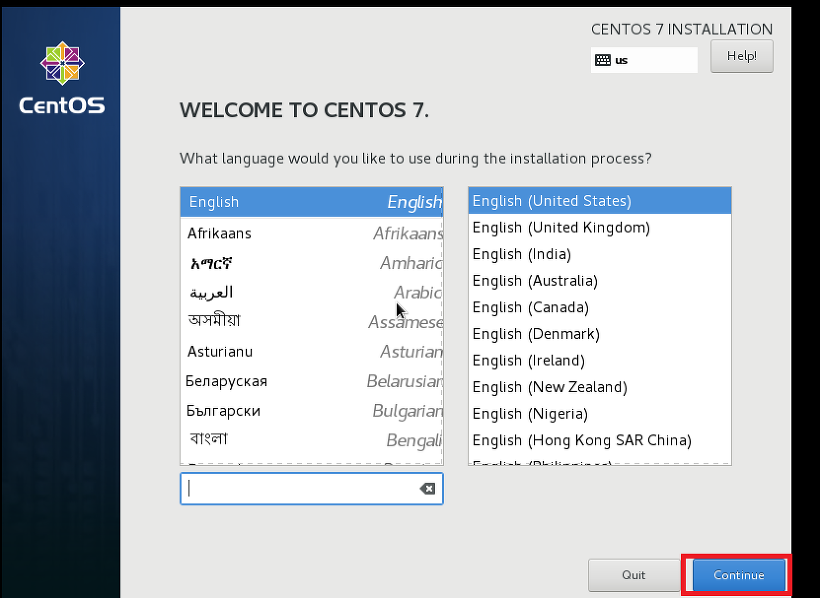
Task: Pick the Assamese language row
Action: [312, 321]
